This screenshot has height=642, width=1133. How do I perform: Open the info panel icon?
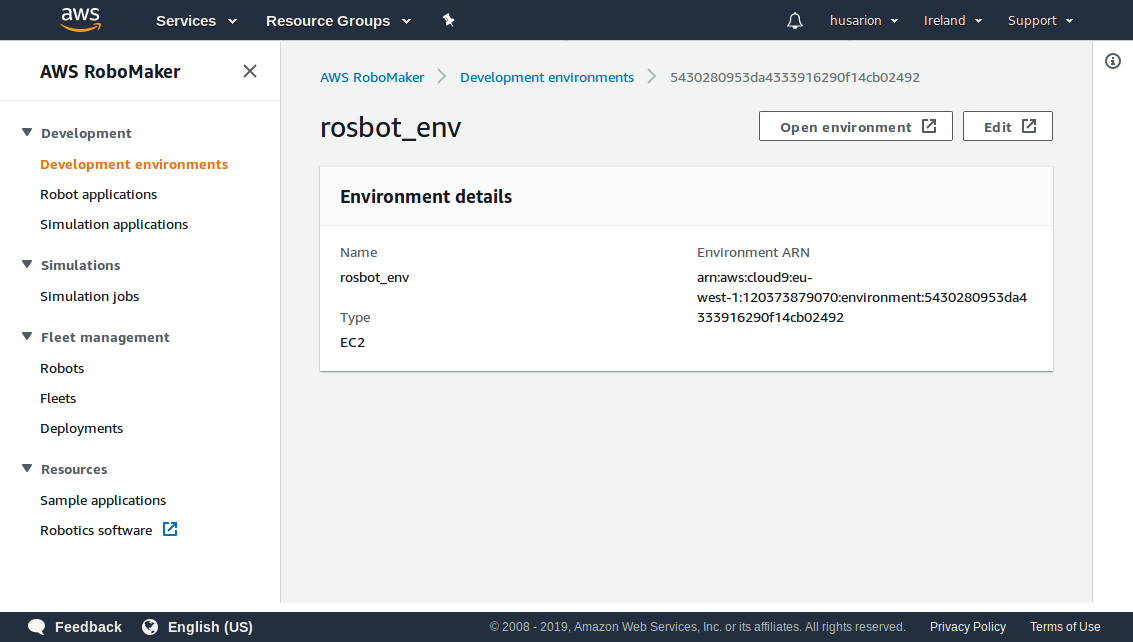point(1113,61)
